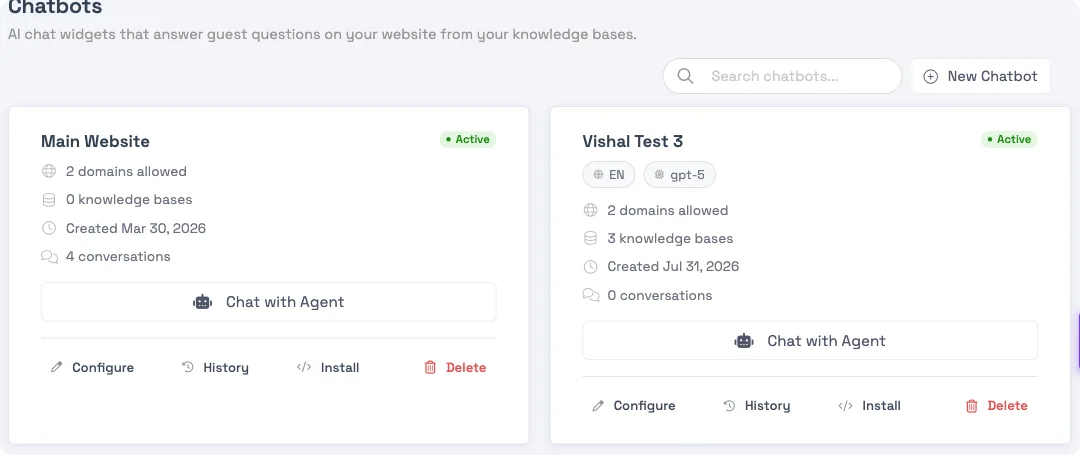Click trash icon in Vishal Test 3 card
The image size is (1080, 455).
tap(971, 406)
